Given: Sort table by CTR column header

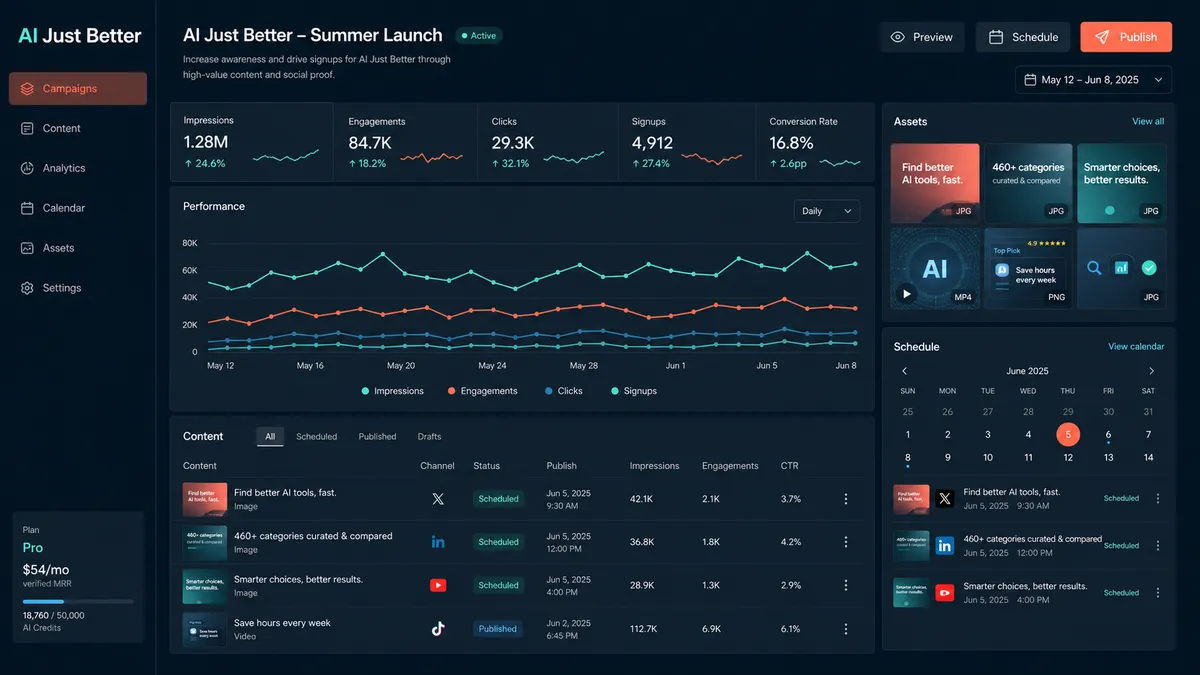Looking at the screenshot, I should (x=789, y=466).
